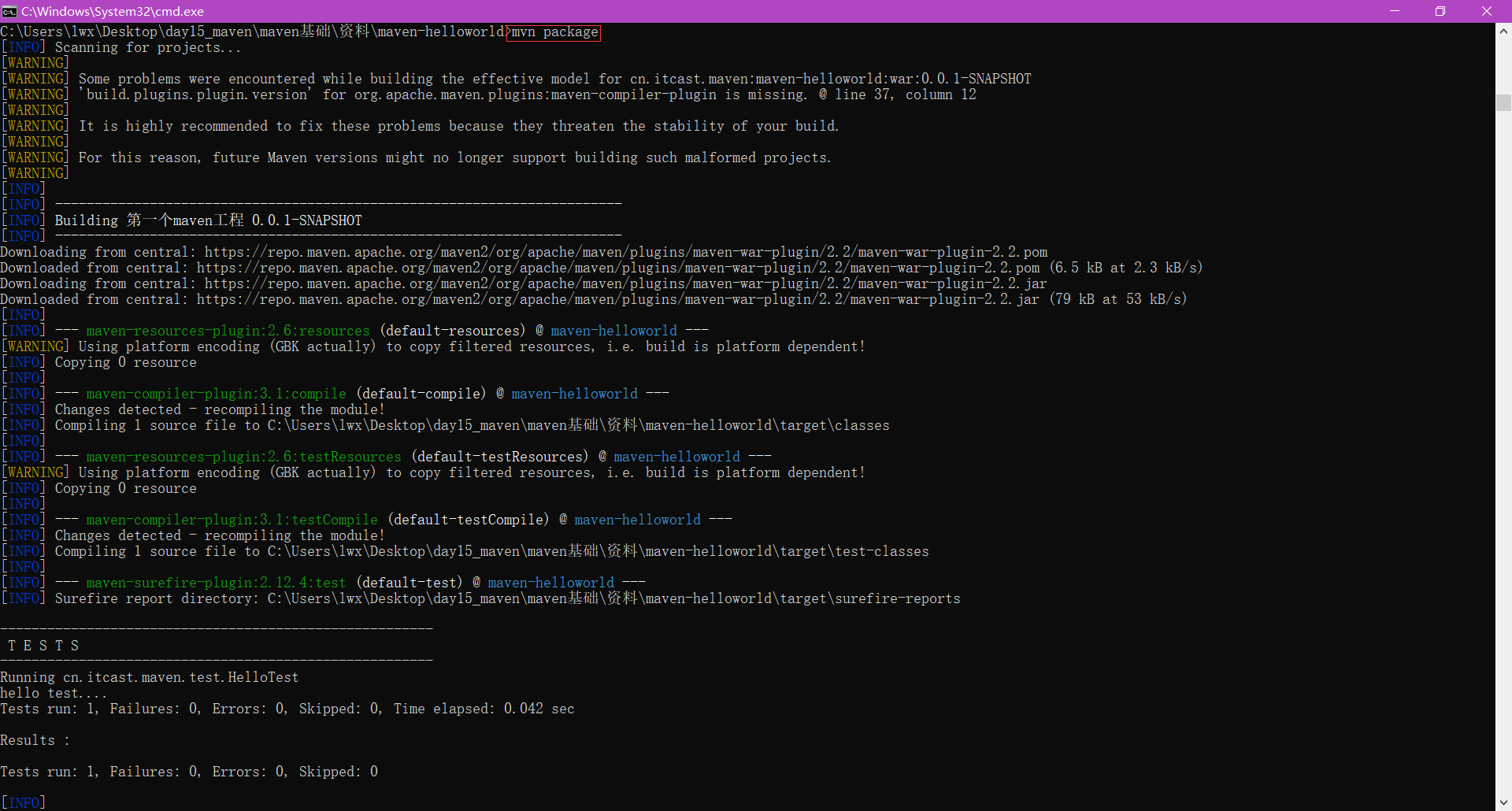This screenshot has height=811, width=1512.
Task: Click the 'hello test....' output line
Action: 54,693
